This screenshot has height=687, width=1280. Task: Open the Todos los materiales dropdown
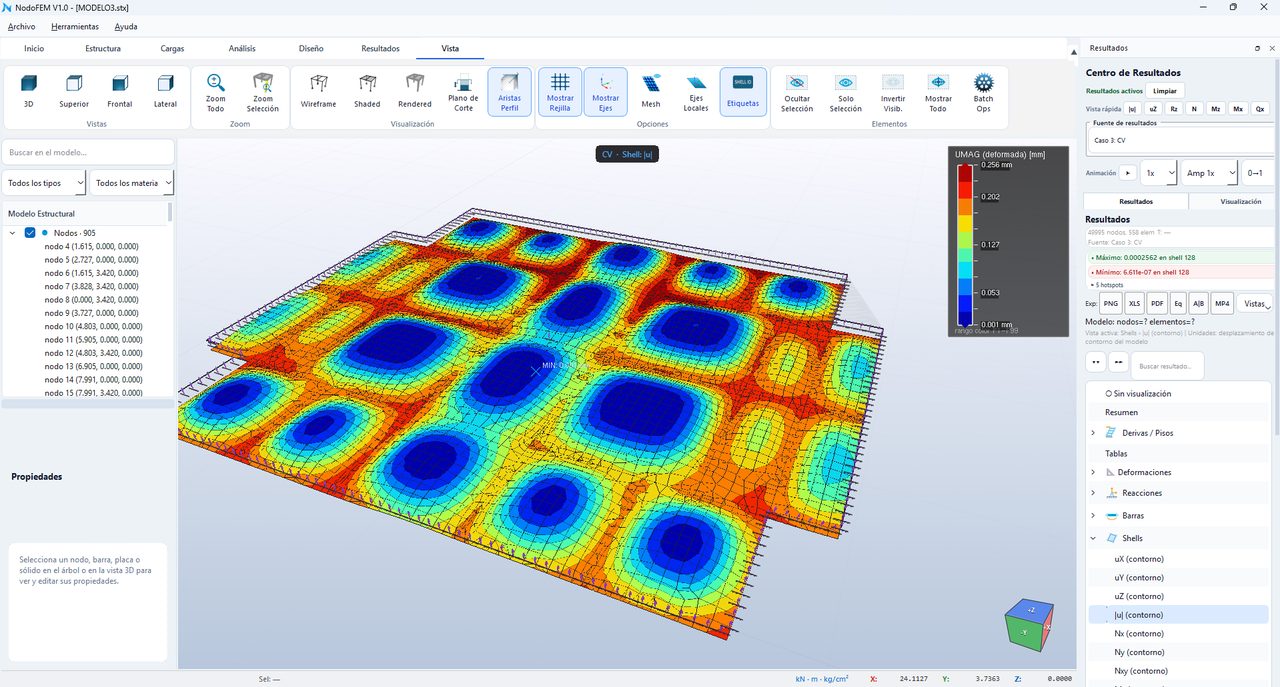(x=132, y=183)
